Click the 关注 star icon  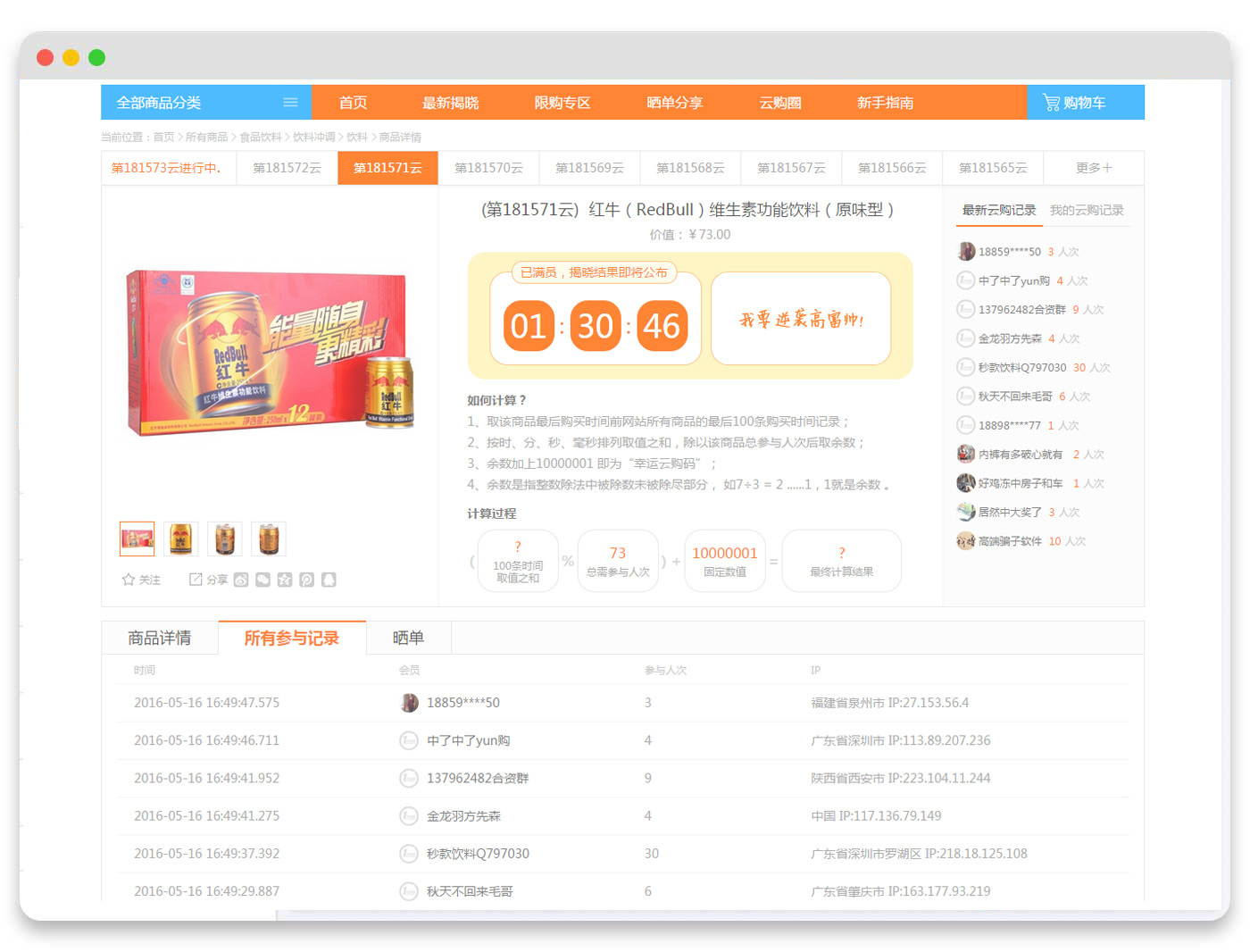coord(129,580)
